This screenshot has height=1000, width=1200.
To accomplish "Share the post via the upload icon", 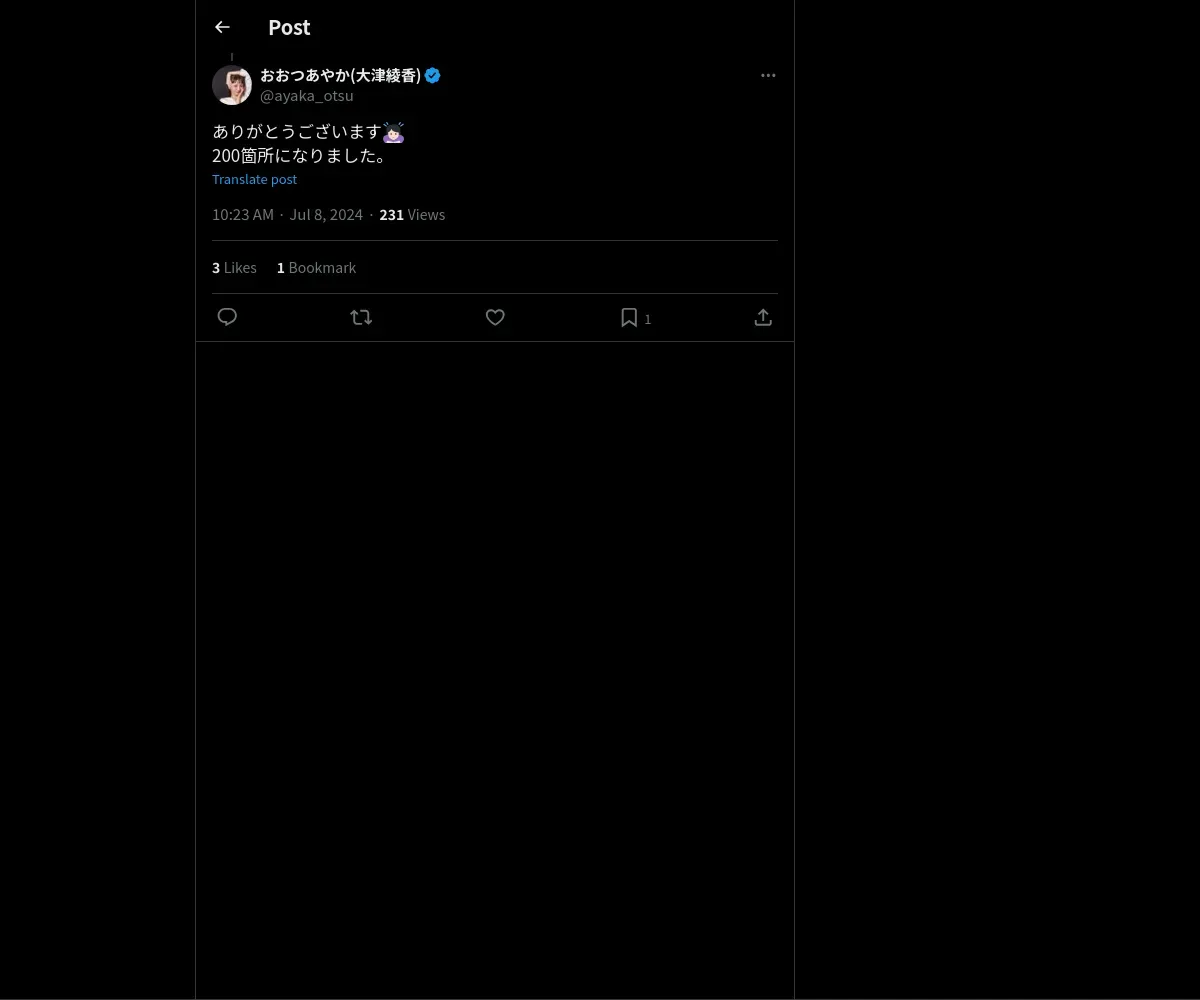I will 763,317.
